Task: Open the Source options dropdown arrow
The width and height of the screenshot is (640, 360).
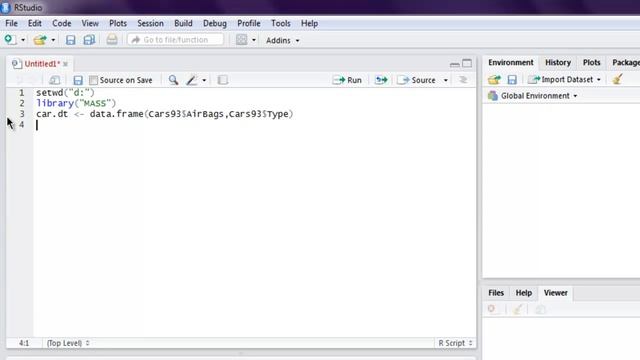Action: coord(446,80)
